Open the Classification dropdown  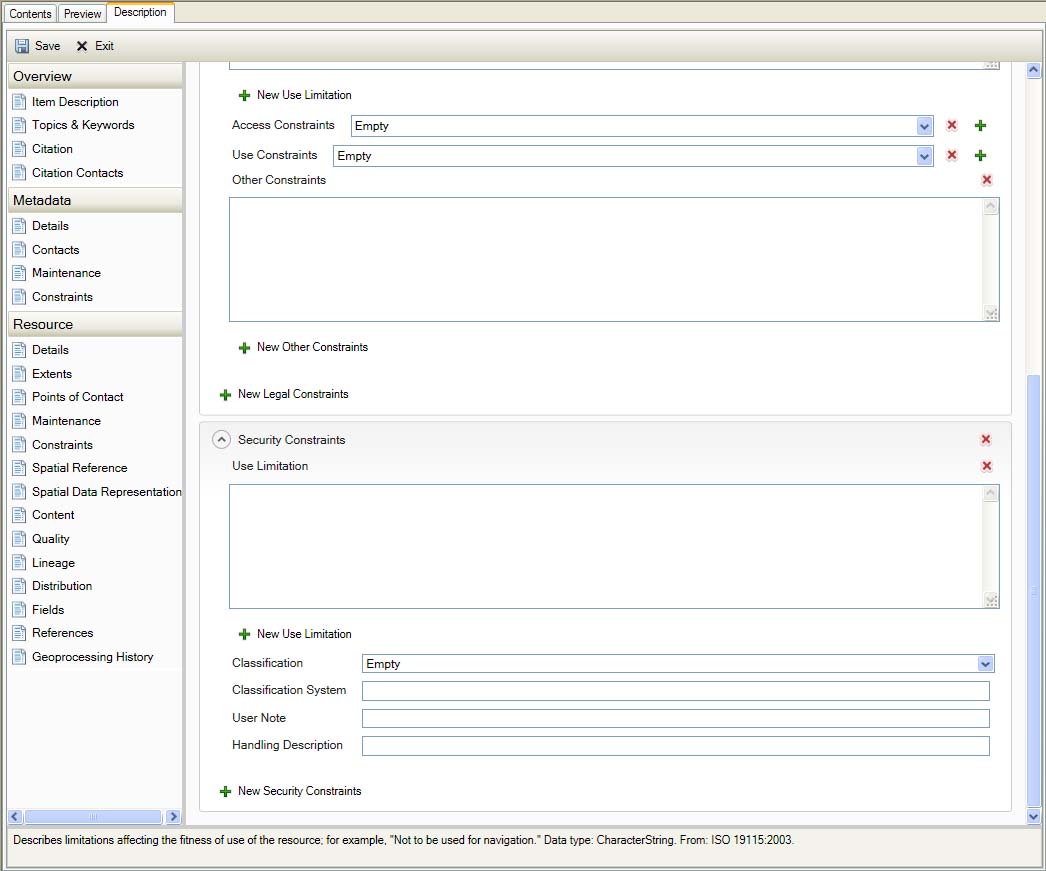click(x=985, y=664)
